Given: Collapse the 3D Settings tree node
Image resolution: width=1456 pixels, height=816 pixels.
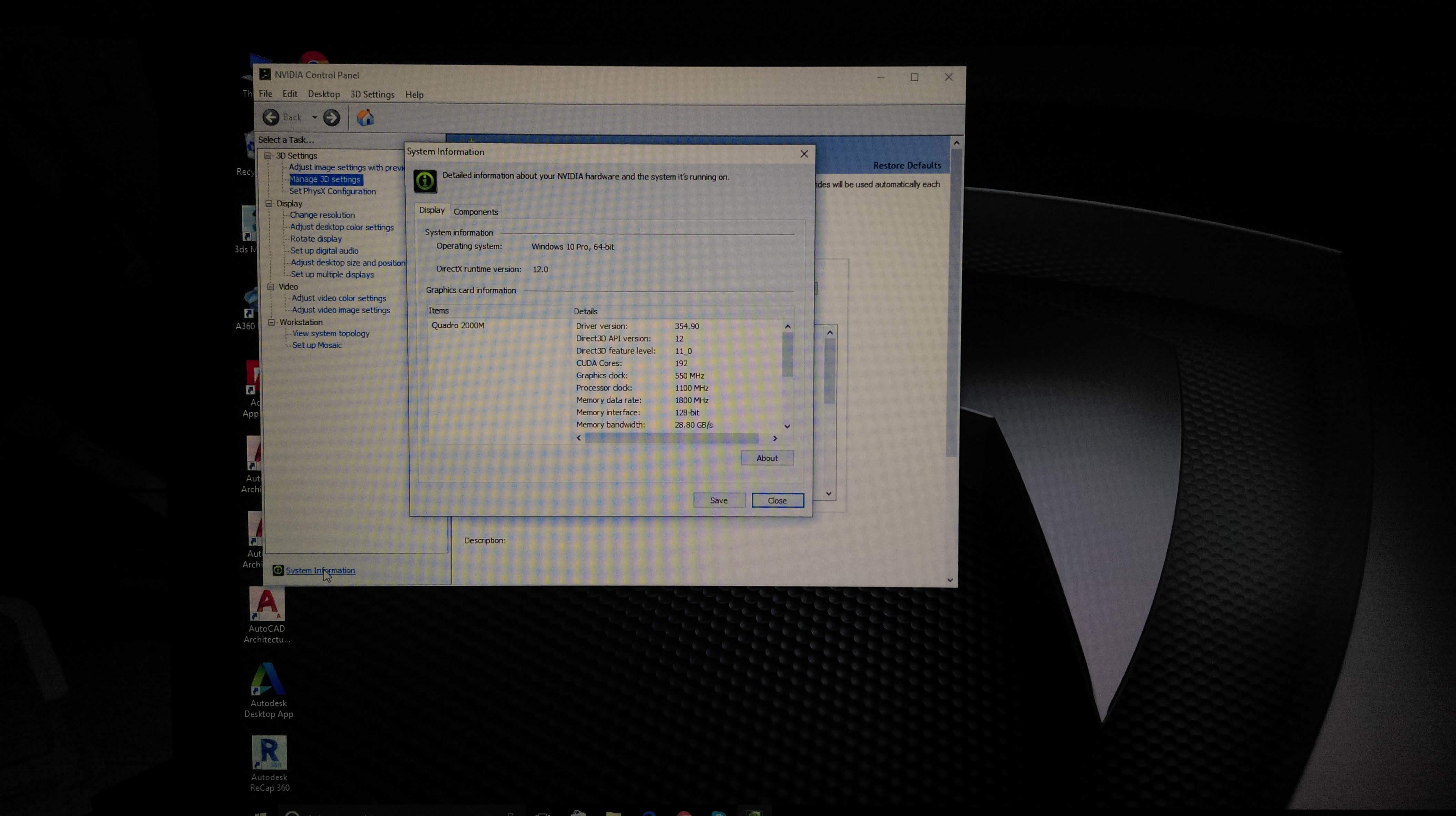Looking at the screenshot, I should pyautogui.click(x=268, y=155).
